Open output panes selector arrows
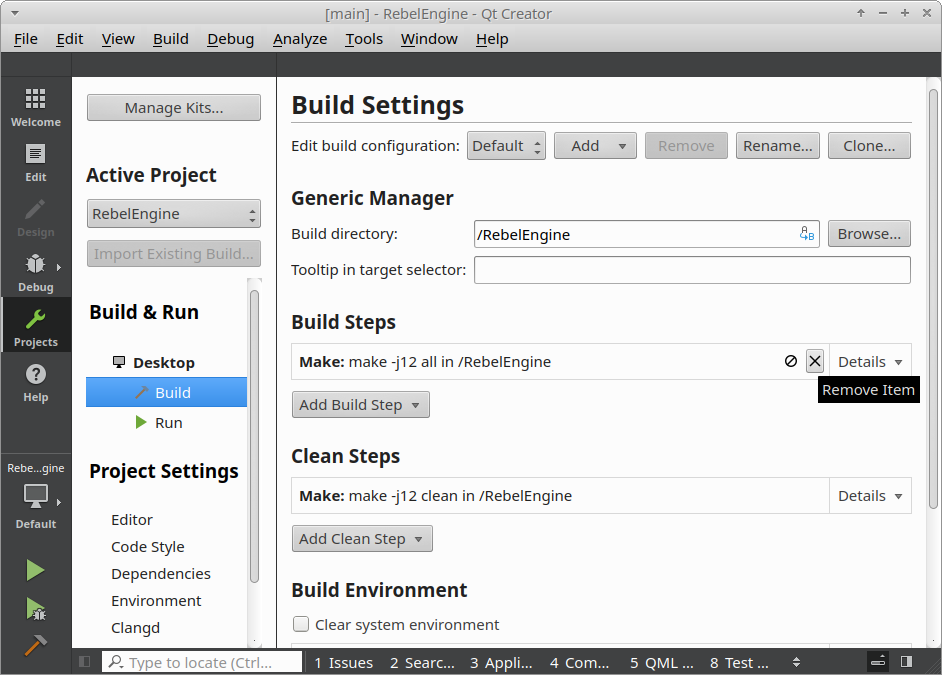Image resolution: width=942 pixels, height=675 pixels. click(796, 662)
